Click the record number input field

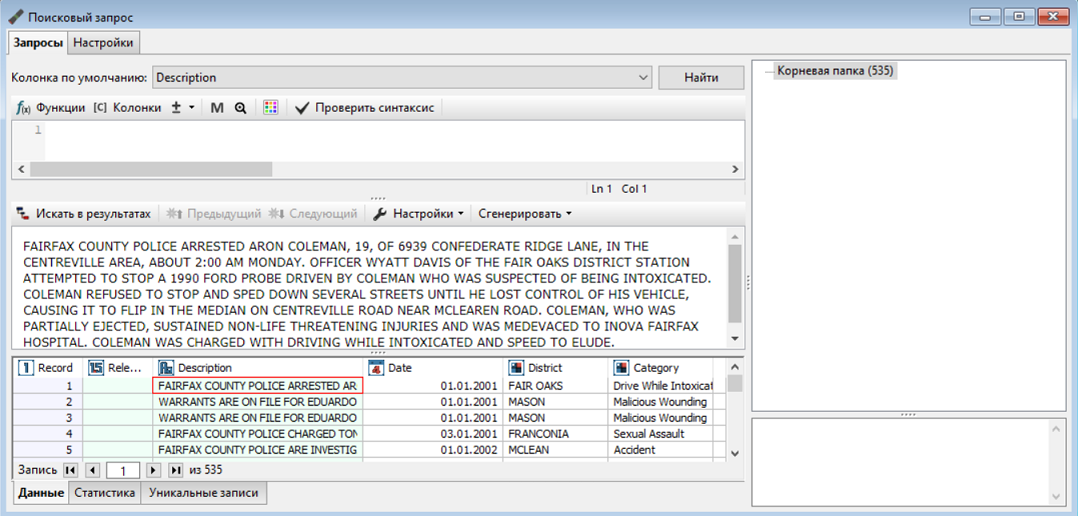click(124, 471)
